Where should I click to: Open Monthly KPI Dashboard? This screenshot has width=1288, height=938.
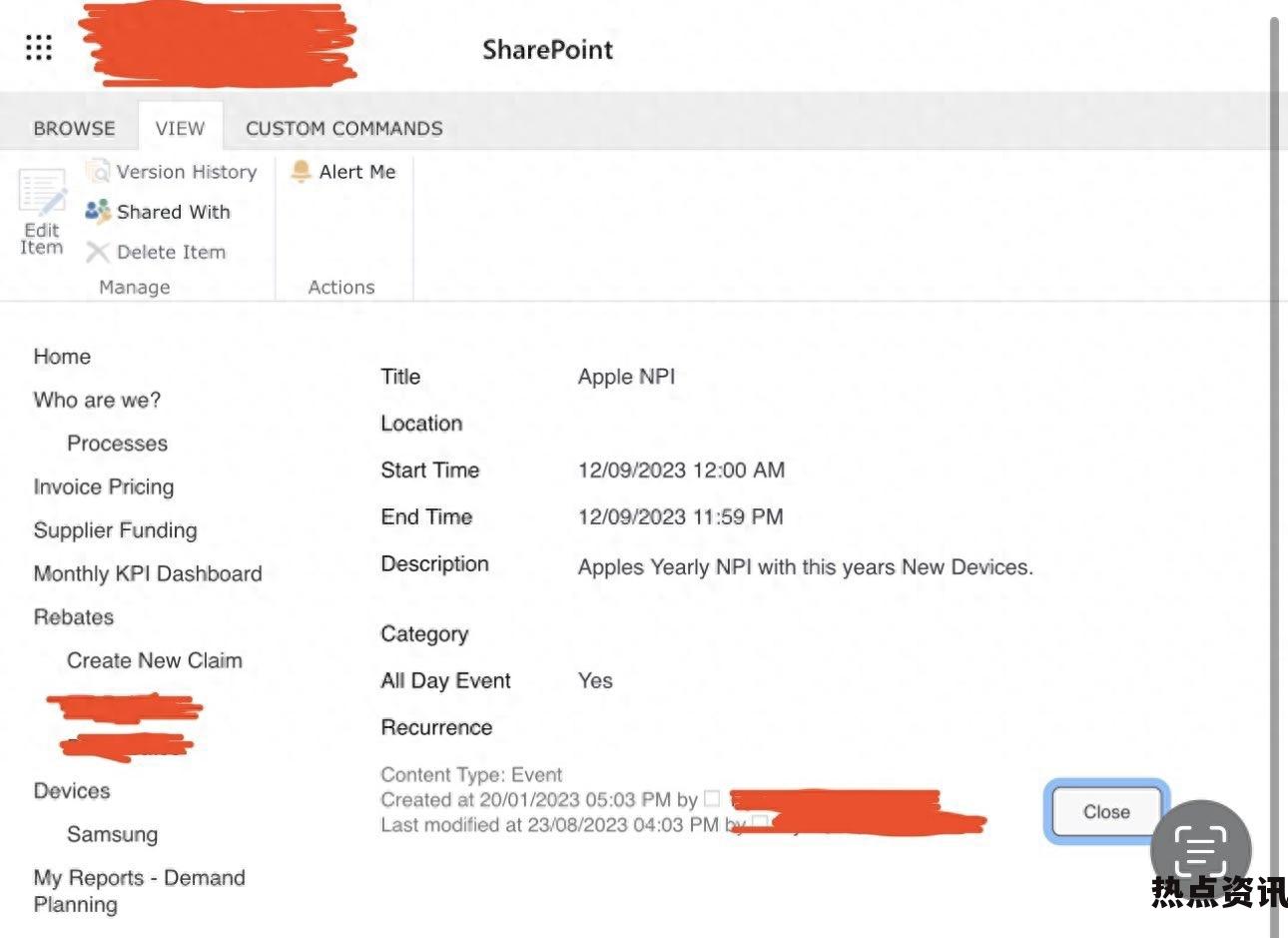pyautogui.click(x=148, y=573)
